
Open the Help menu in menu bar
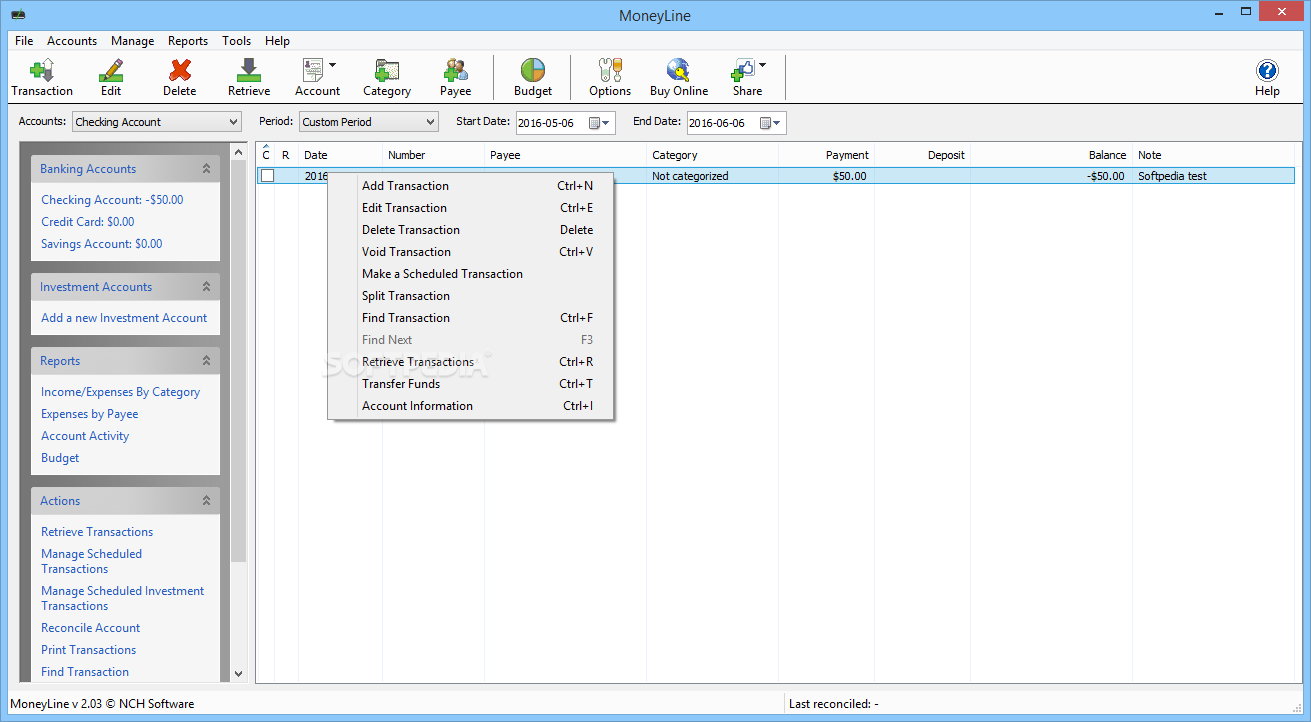click(x=278, y=41)
